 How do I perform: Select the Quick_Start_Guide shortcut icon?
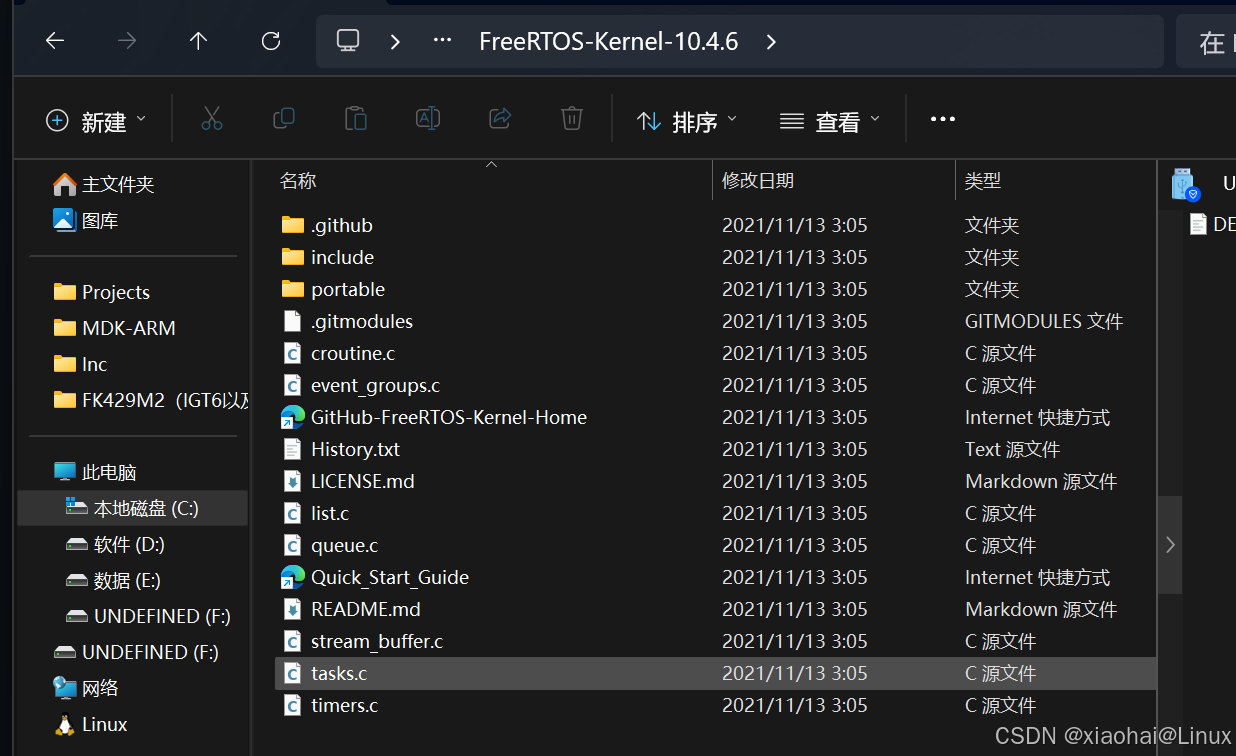(x=292, y=577)
